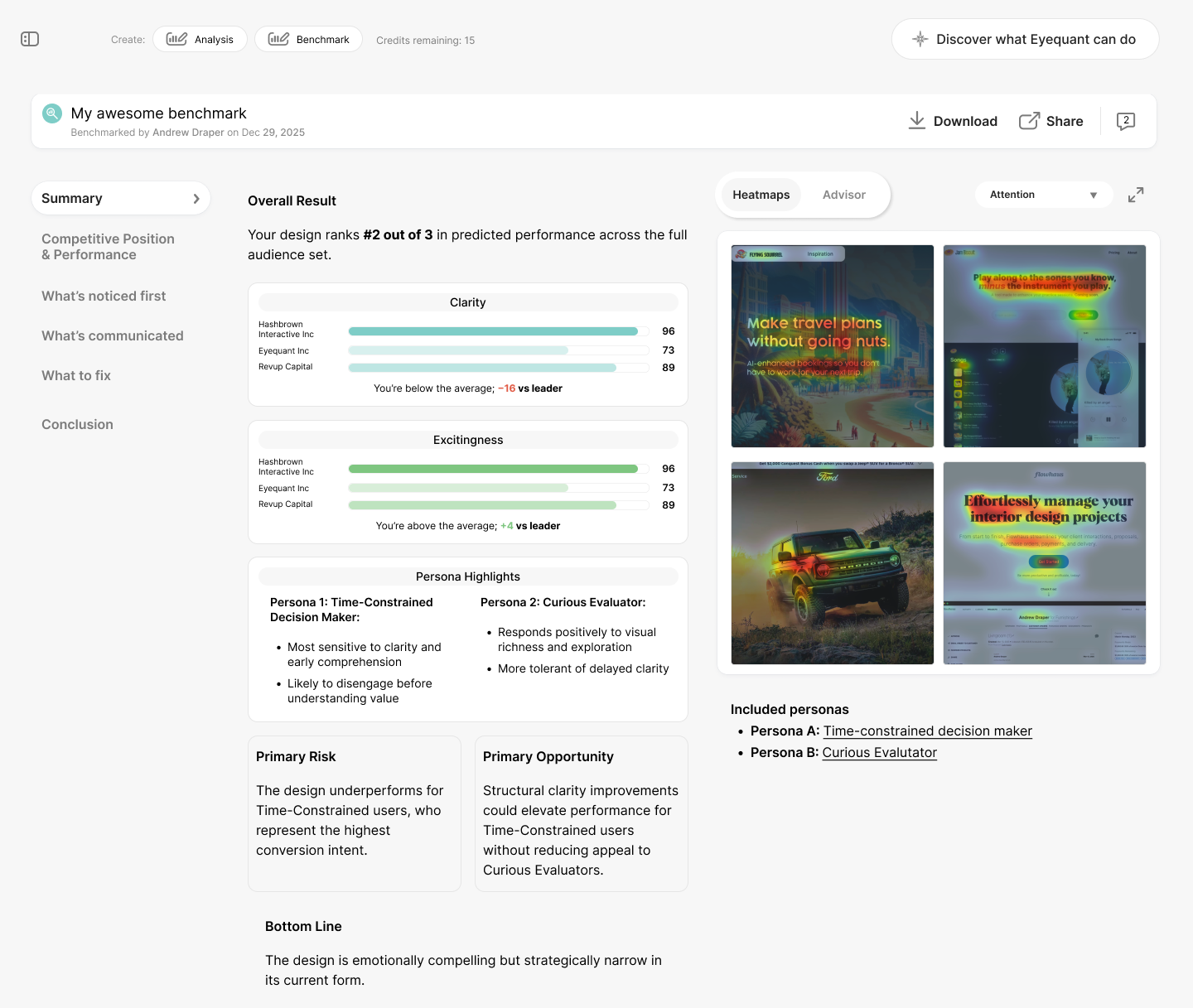Screen dimensions: 1193x1008
Task: Click 'Credits remaining: 15' text
Action: click(426, 40)
